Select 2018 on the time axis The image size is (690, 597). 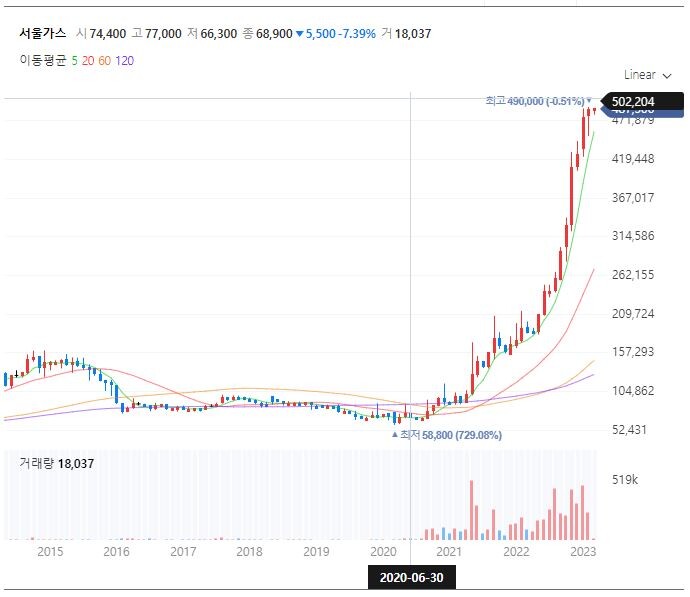point(249,551)
